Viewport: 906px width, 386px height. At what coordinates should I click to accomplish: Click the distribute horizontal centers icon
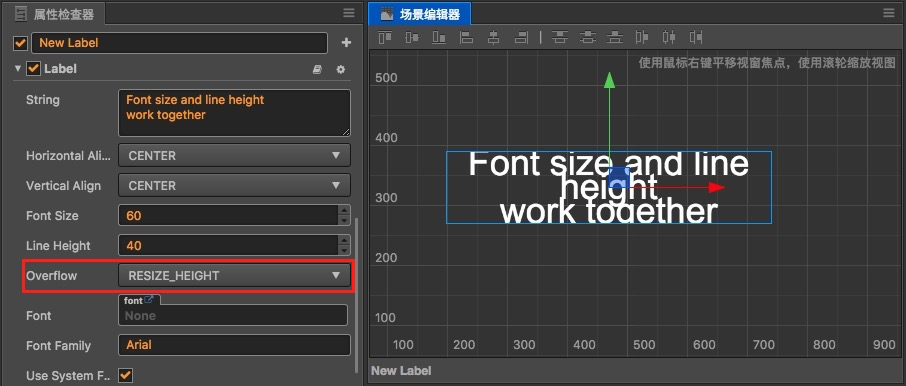[x=669, y=38]
